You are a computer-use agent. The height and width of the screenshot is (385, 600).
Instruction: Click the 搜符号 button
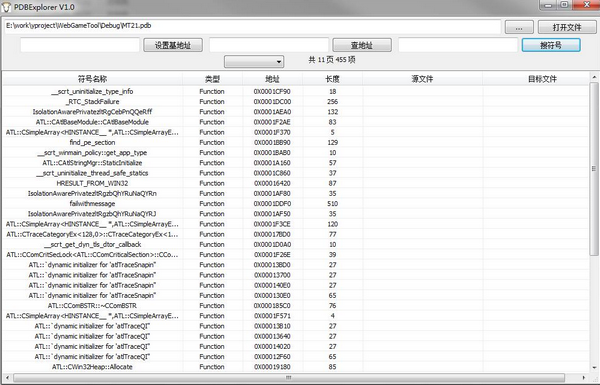[551, 45]
